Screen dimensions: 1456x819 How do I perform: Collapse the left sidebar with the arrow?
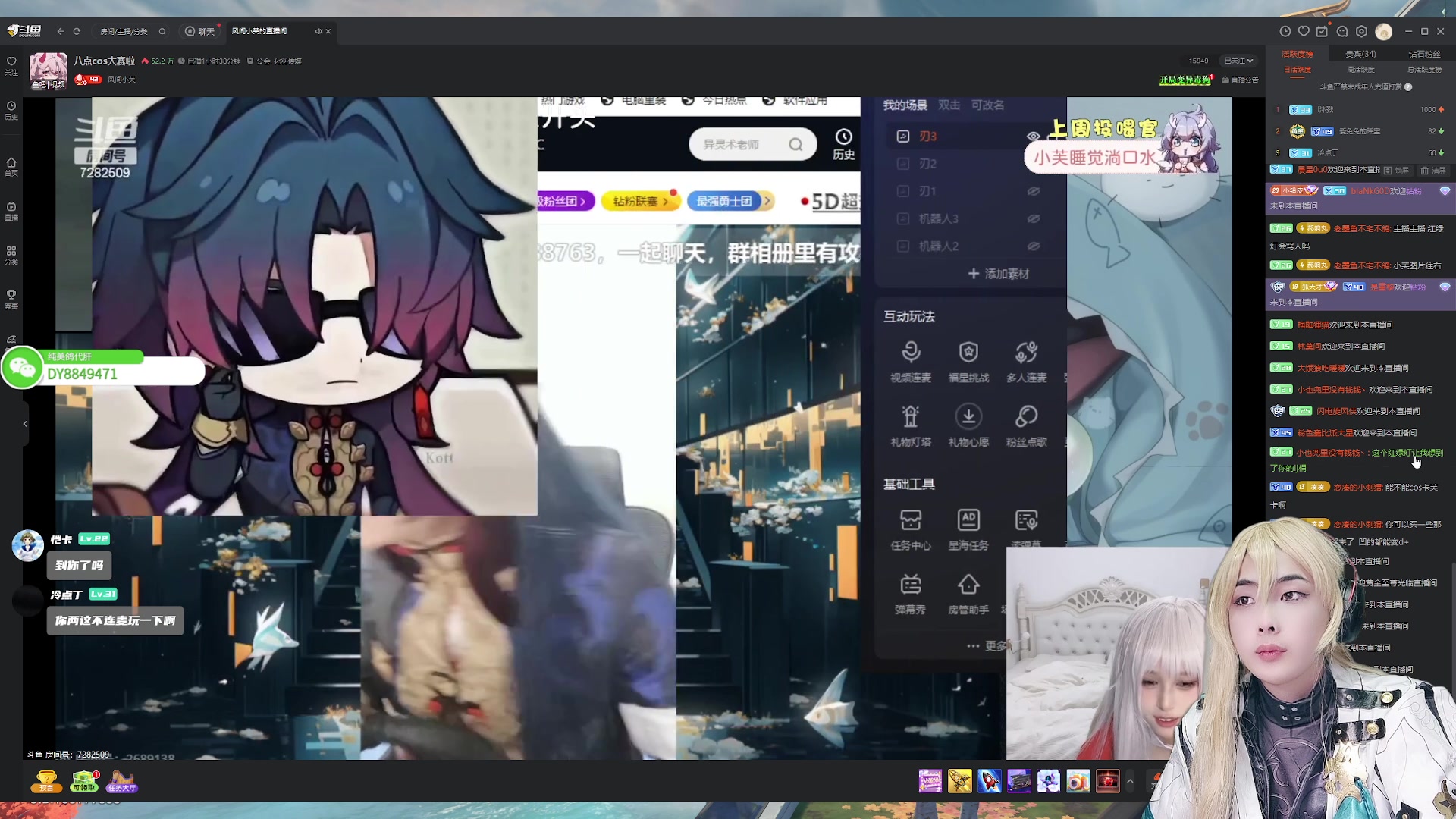pos(25,424)
